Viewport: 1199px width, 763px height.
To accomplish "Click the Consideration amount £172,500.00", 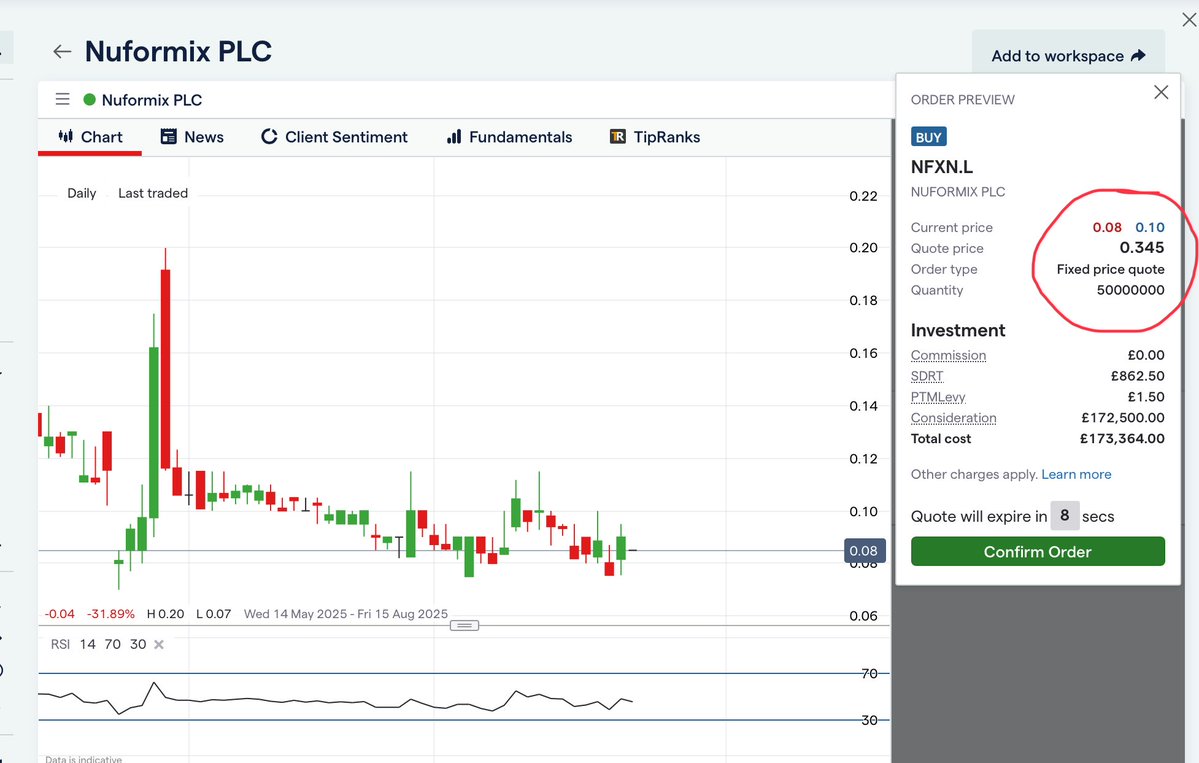I will coord(1123,418).
